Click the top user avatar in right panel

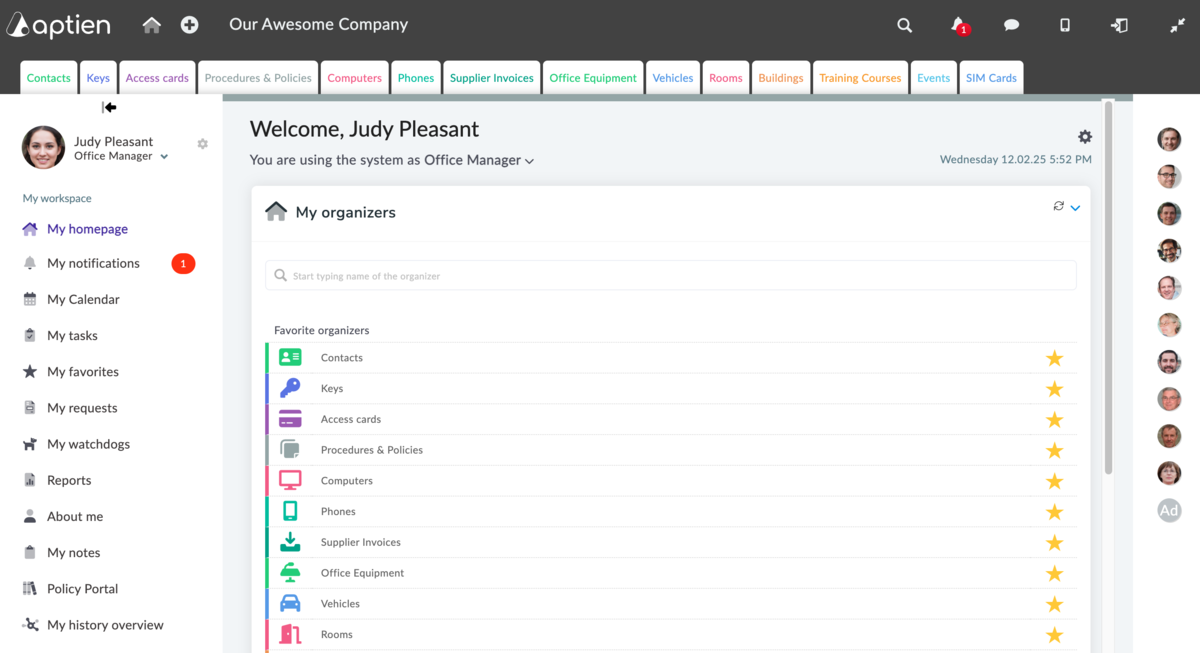tap(1169, 139)
